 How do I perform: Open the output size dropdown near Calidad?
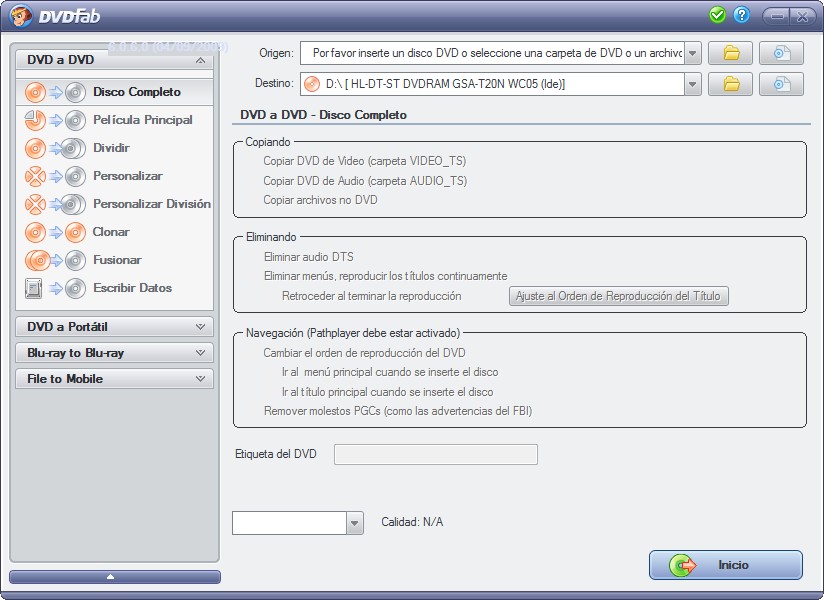[355, 523]
